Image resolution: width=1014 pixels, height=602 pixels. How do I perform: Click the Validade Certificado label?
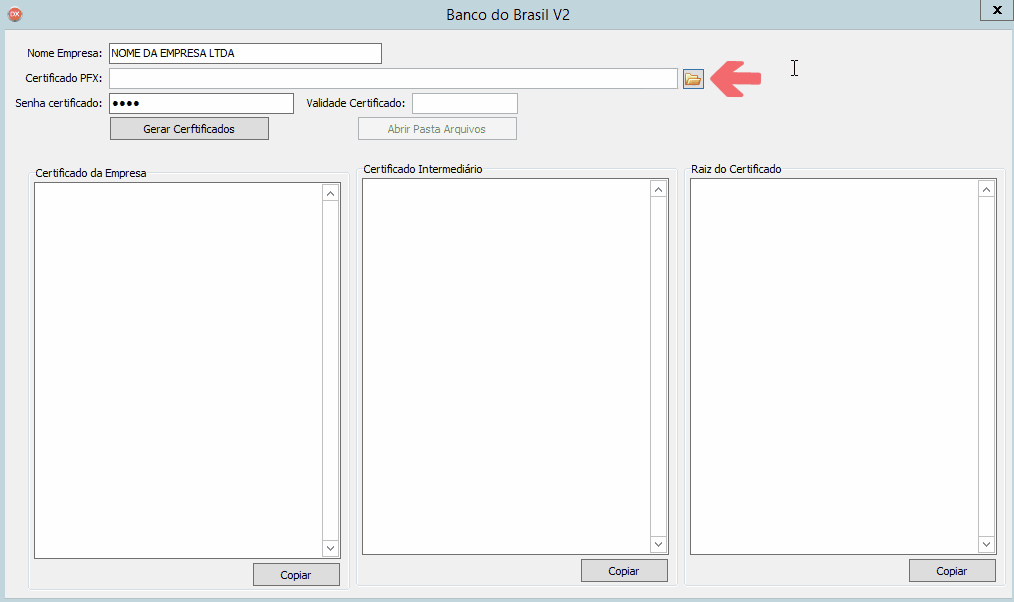coord(356,103)
